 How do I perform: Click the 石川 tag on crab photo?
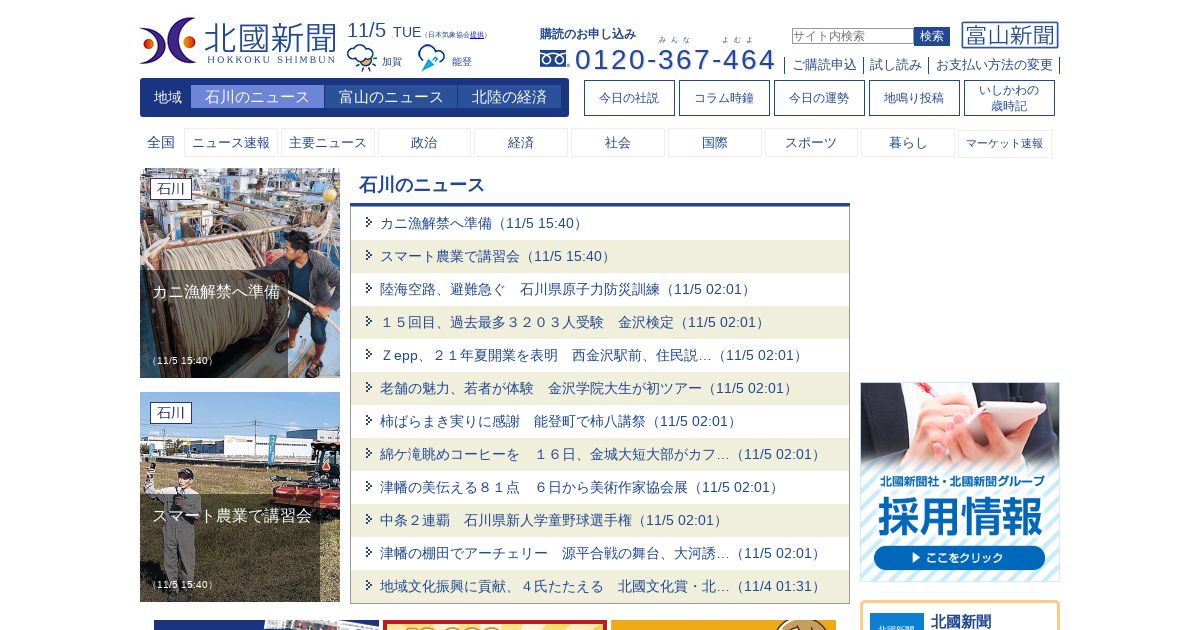pos(171,189)
